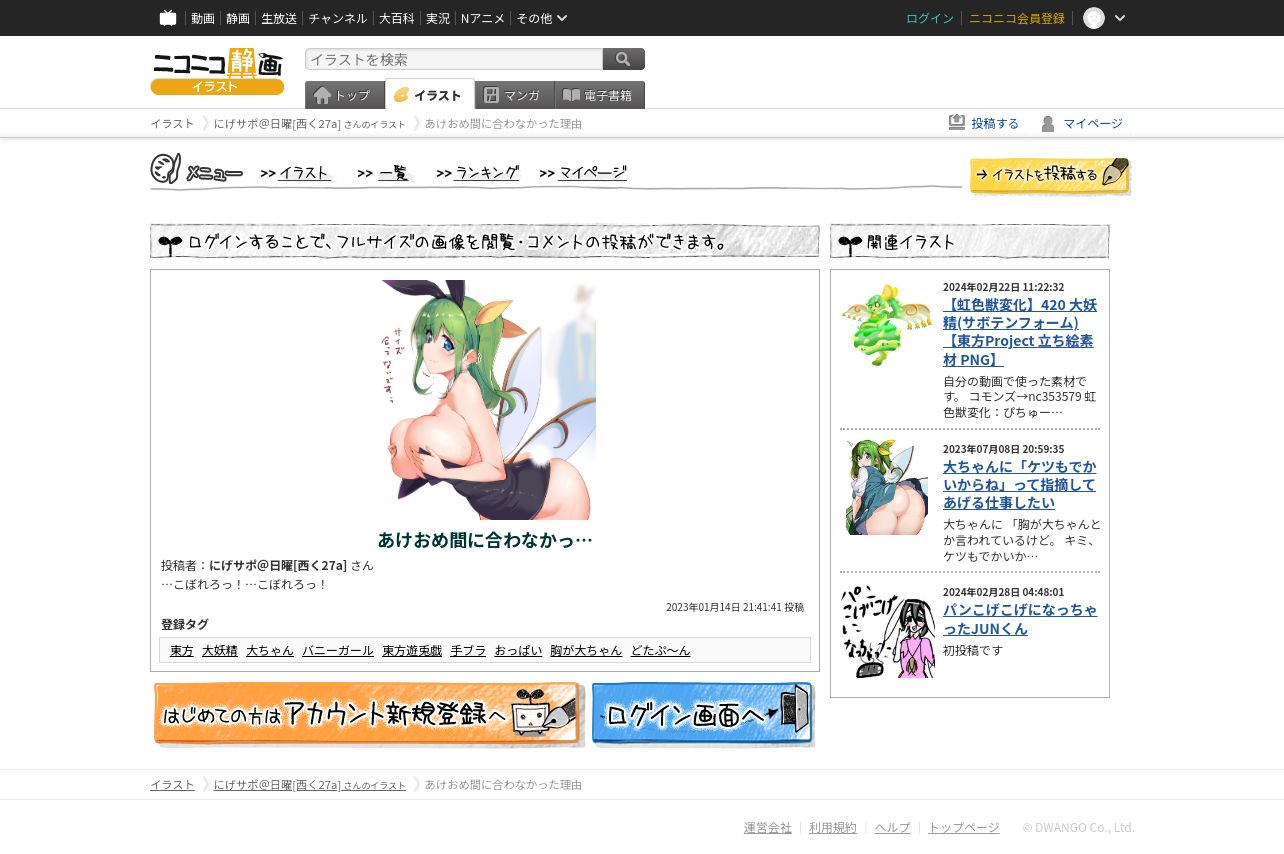
Task: Open 生放送 in the top navigation
Action: (279, 18)
